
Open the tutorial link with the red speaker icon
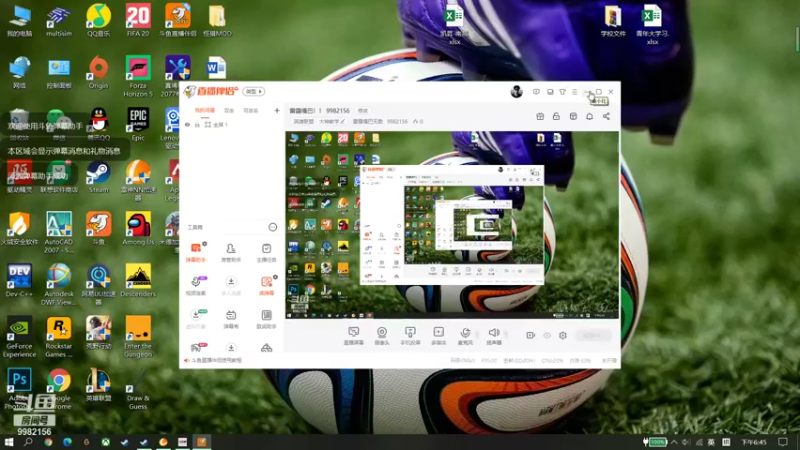[x=213, y=360]
